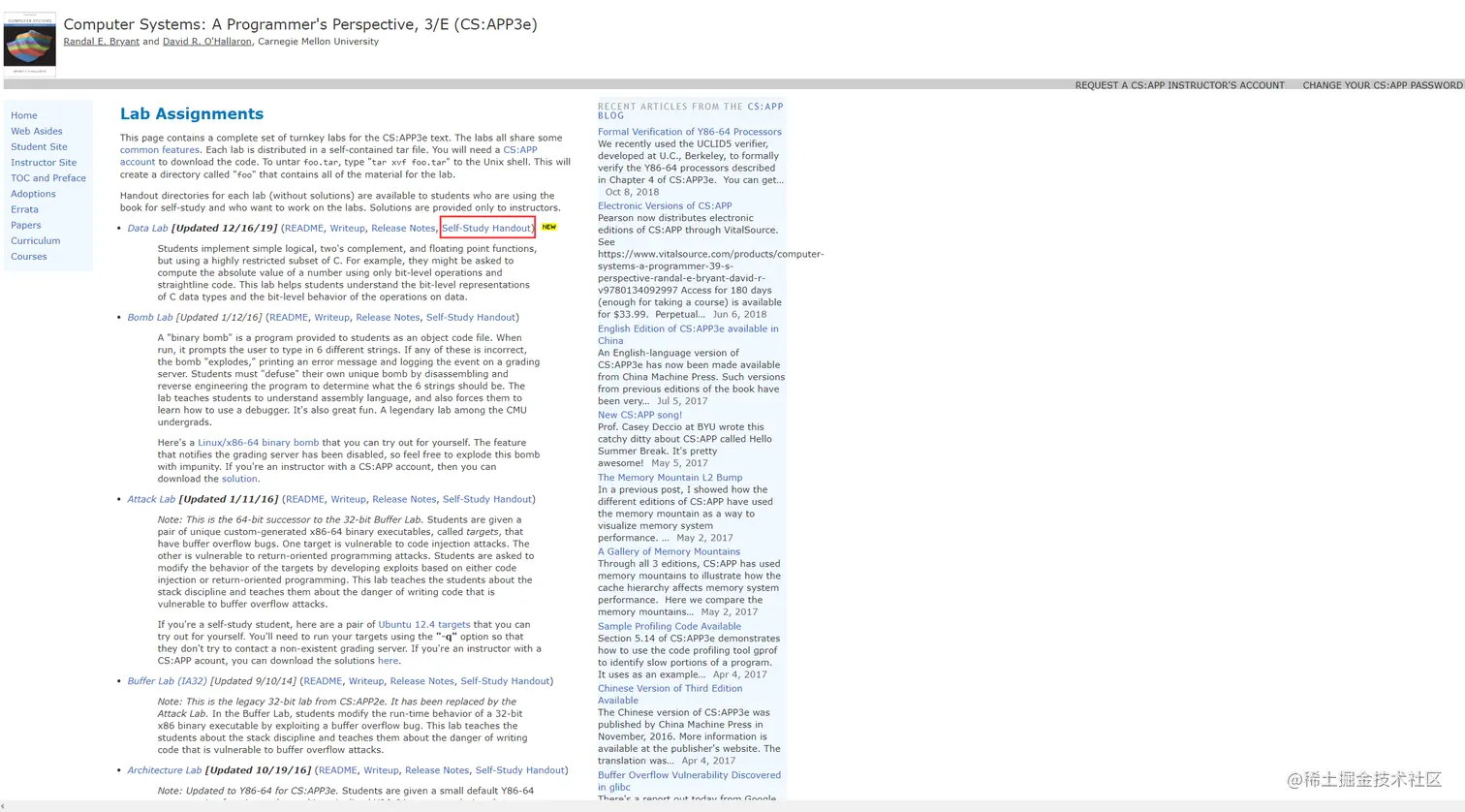The image size is (1465, 812).
Task: Read the 'New CS:APP song!' article
Action: tap(639, 415)
